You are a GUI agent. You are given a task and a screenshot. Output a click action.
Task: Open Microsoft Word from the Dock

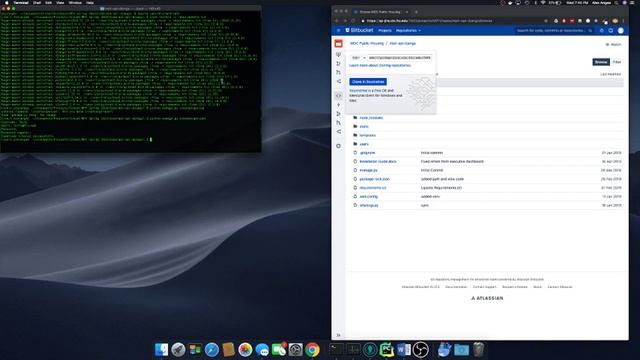click(403, 350)
